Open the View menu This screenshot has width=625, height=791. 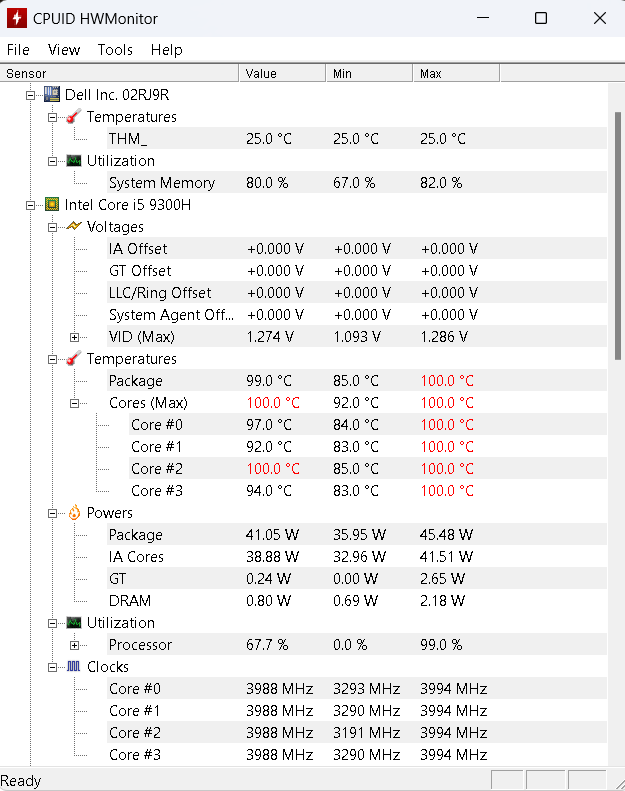click(x=64, y=49)
